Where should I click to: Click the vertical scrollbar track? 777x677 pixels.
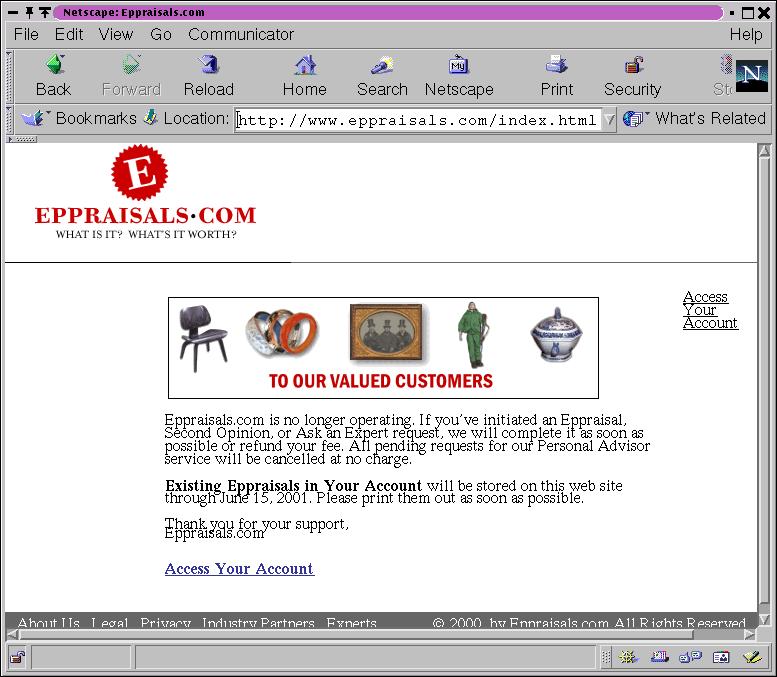click(764, 607)
